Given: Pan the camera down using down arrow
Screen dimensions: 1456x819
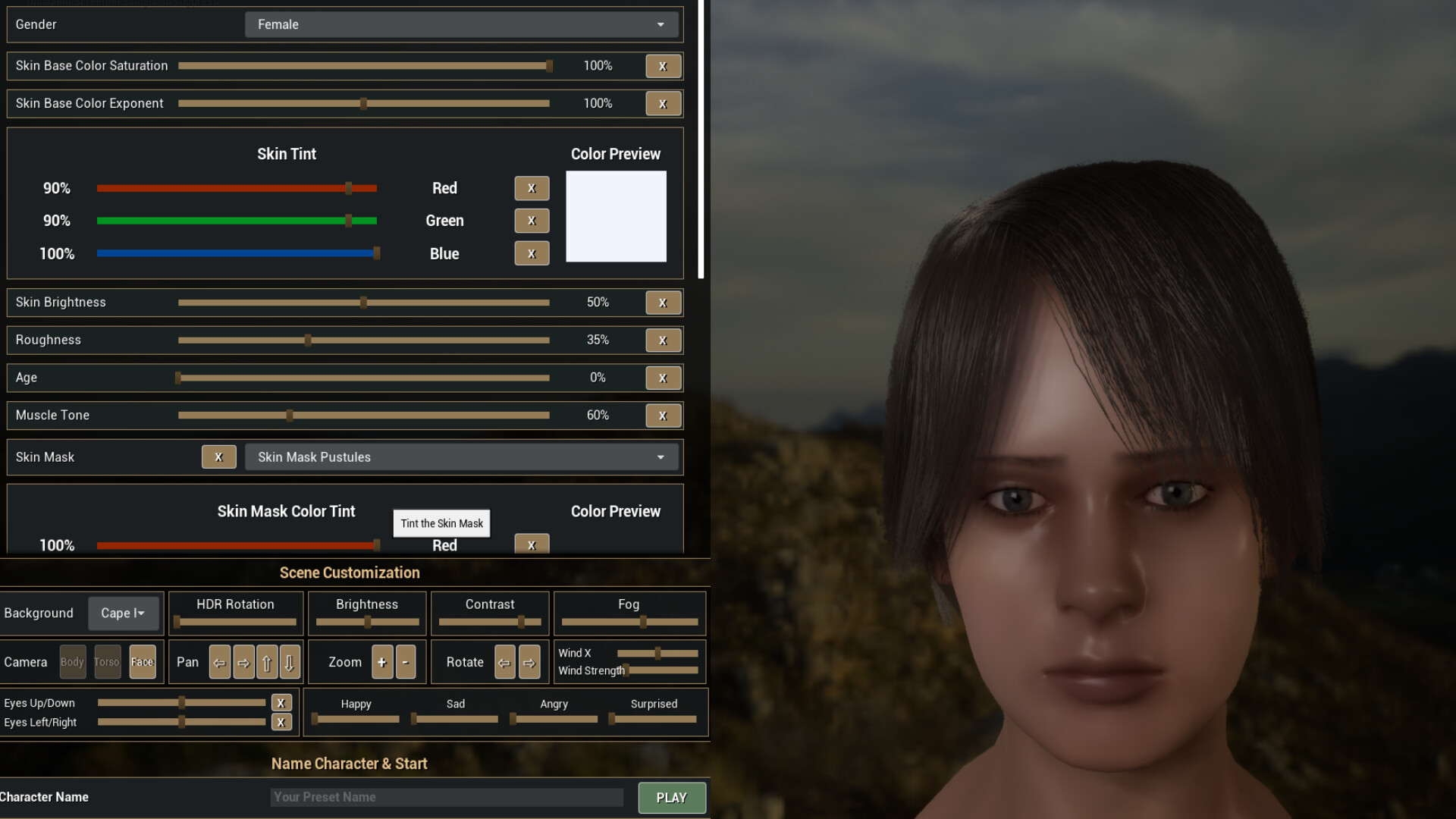Looking at the screenshot, I should [x=290, y=662].
